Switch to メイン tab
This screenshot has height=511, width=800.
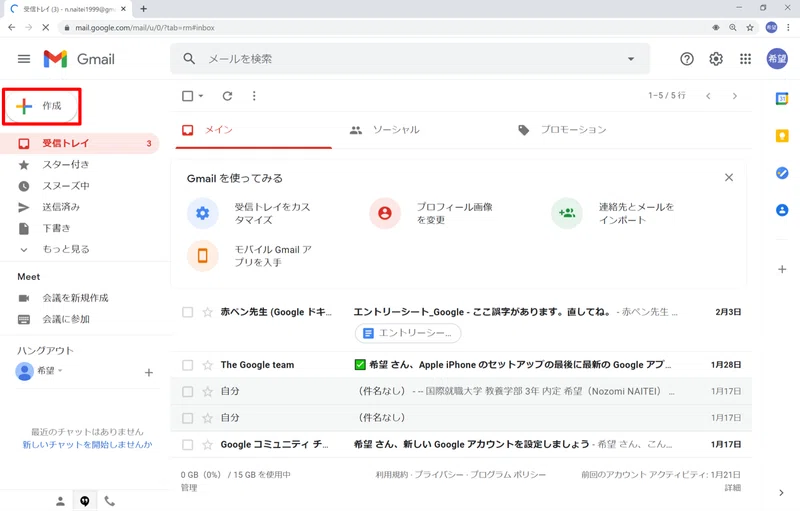tap(254, 130)
